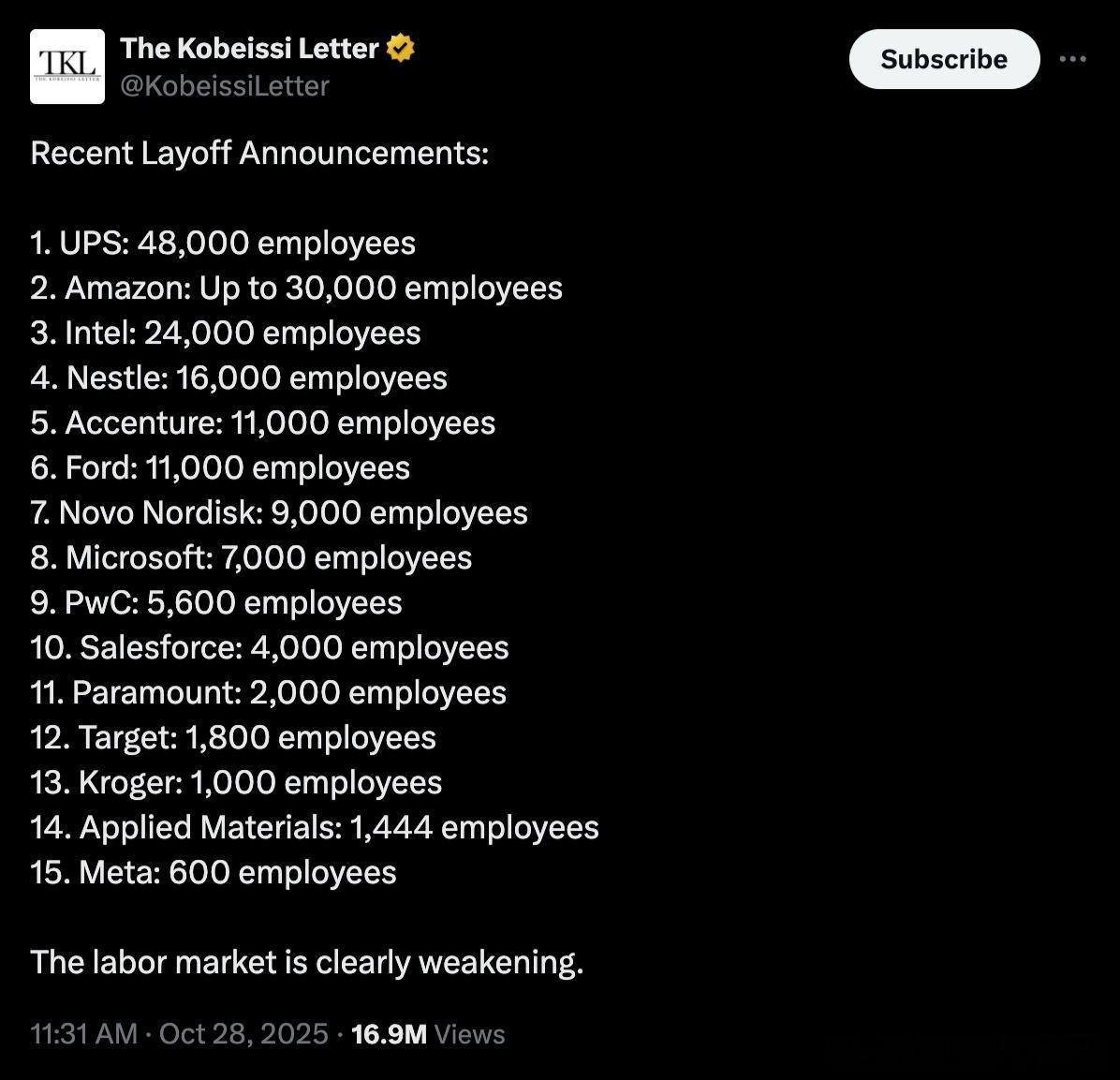Click the Applied Materials 1,444 employees line

tap(315, 828)
